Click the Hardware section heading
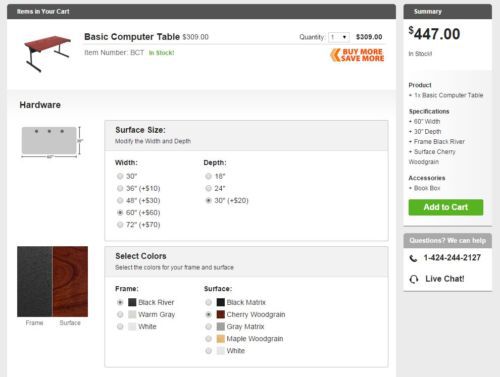This screenshot has width=500, height=377. click(x=40, y=105)
